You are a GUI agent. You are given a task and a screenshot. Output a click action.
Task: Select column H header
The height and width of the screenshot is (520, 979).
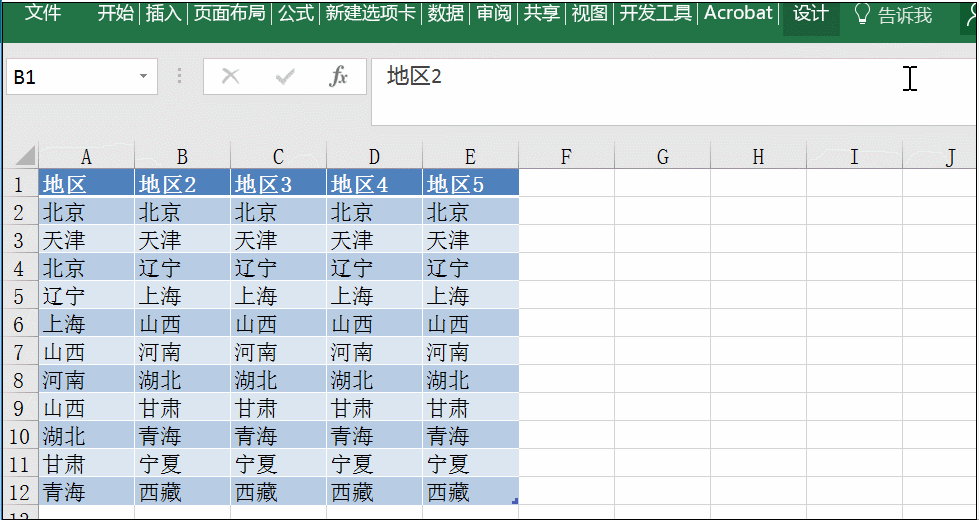758,156
